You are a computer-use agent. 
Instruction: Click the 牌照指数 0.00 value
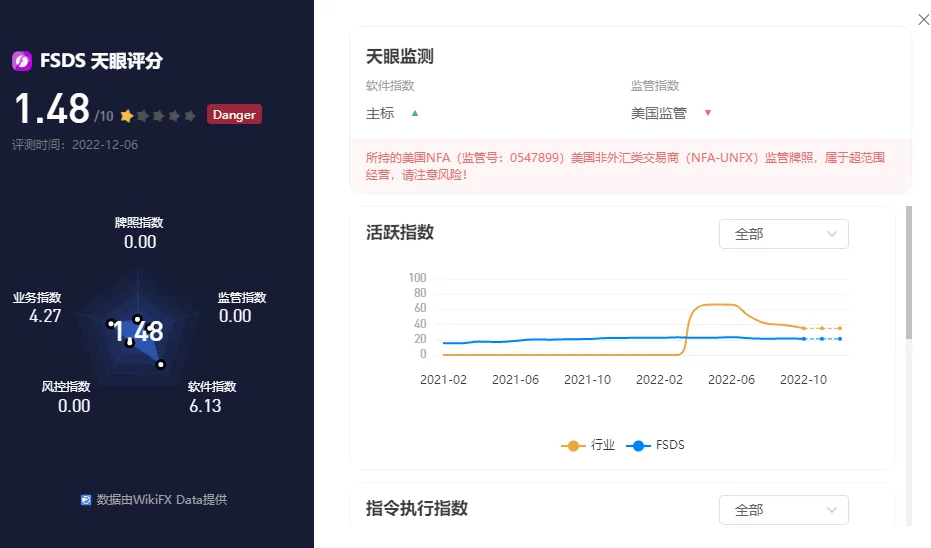[140, 242]
